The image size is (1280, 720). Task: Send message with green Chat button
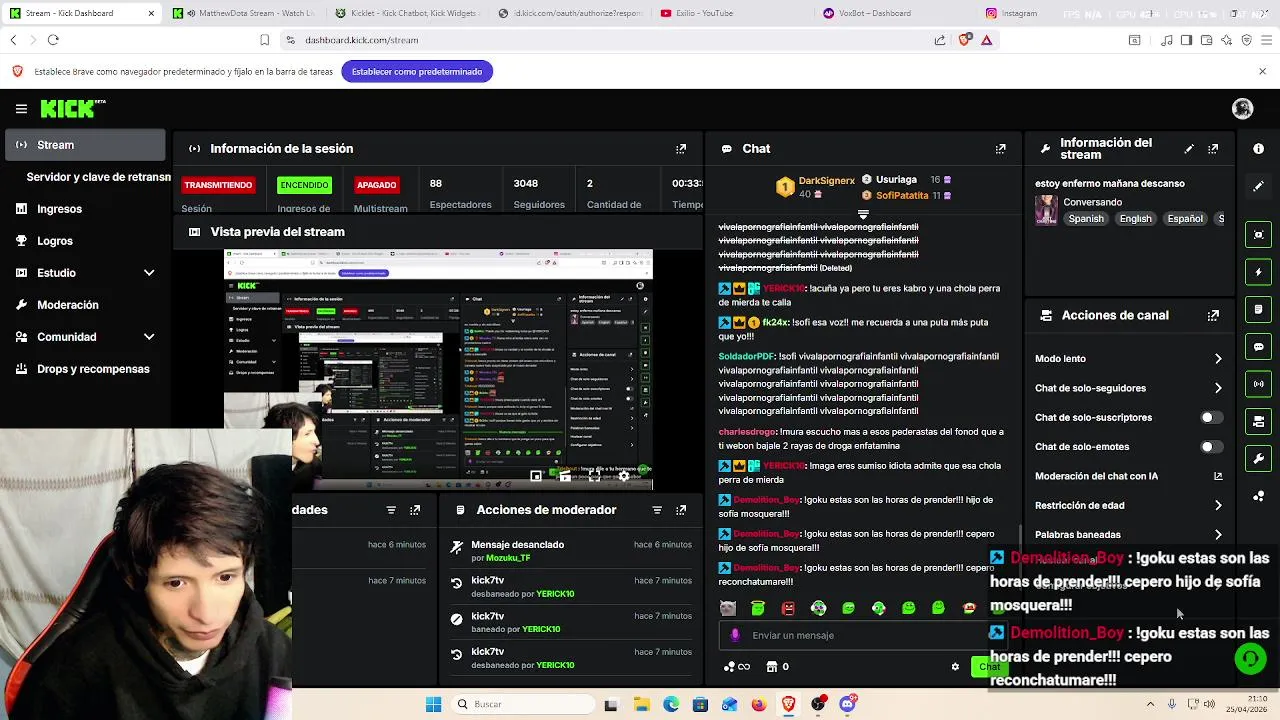[988, 667]
